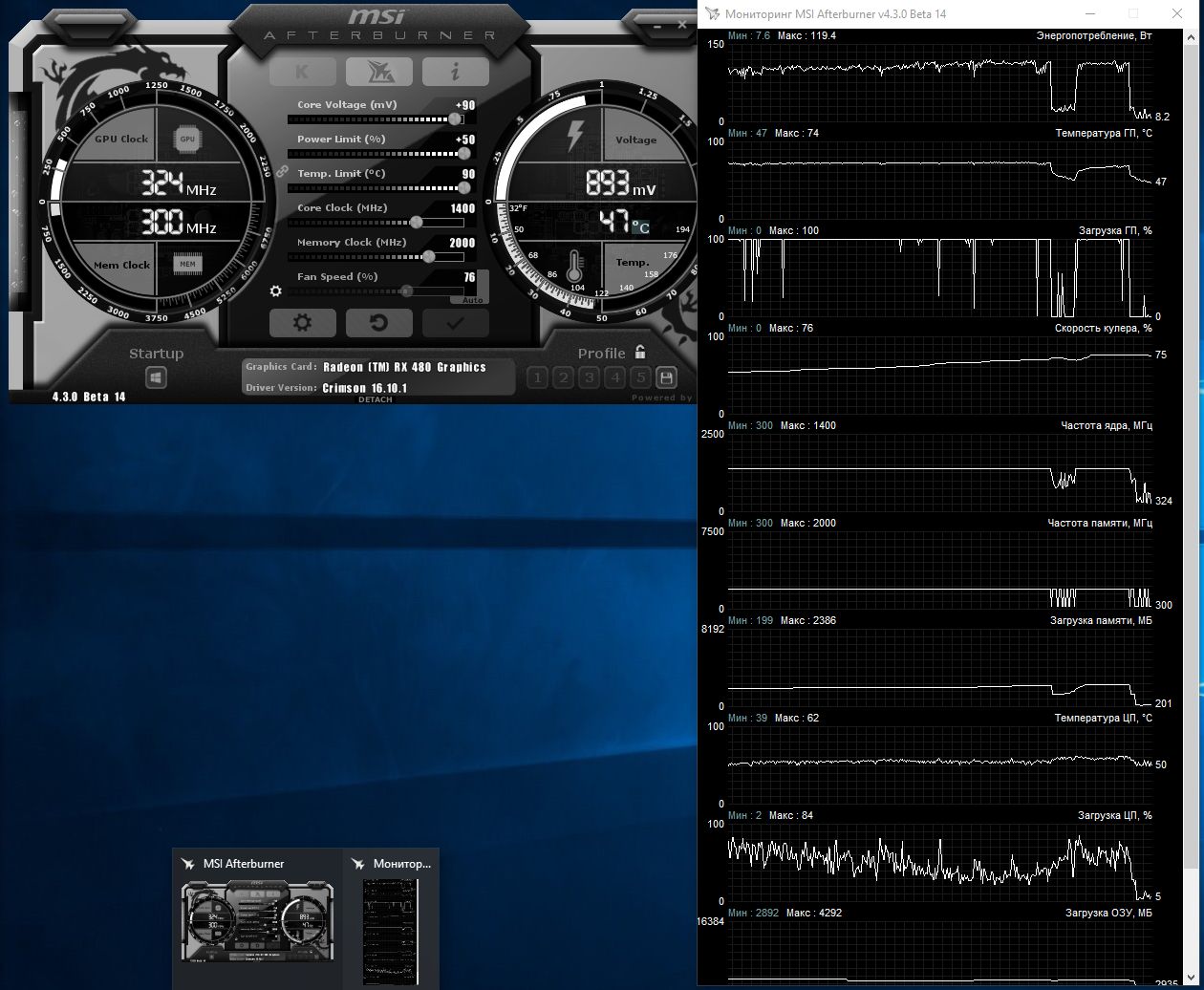Click the Загрузка ГП, % graph
This screenshot has width=1204, height=990.
[x=940, y=278]
